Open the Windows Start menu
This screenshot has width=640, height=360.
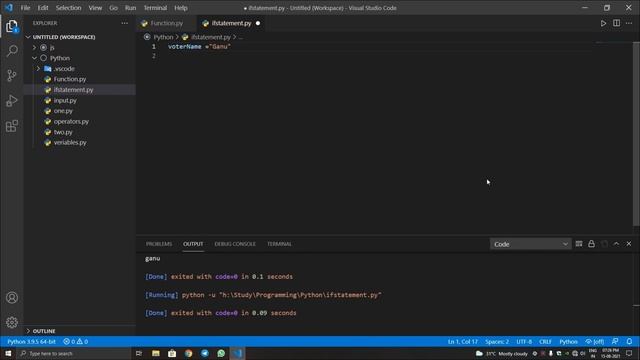pyautogui.click(x=8, y=353)
